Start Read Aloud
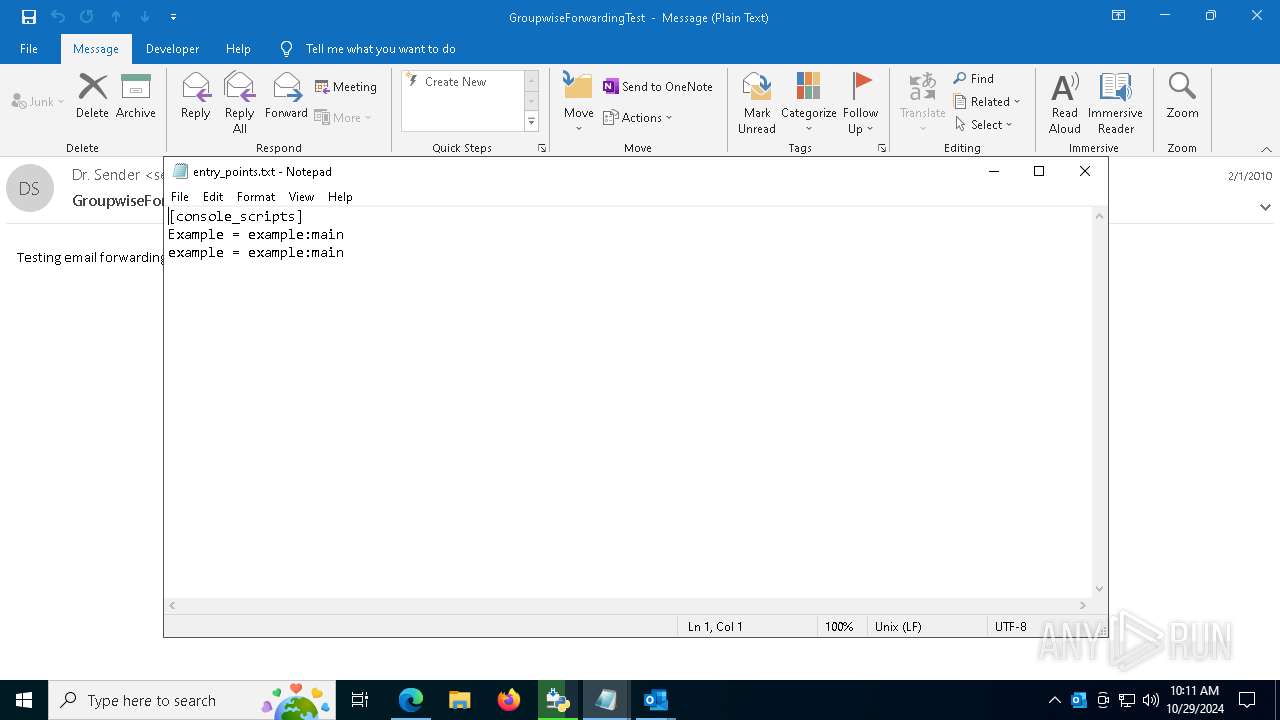The image size is (1280, 720). coord(1065,102)
